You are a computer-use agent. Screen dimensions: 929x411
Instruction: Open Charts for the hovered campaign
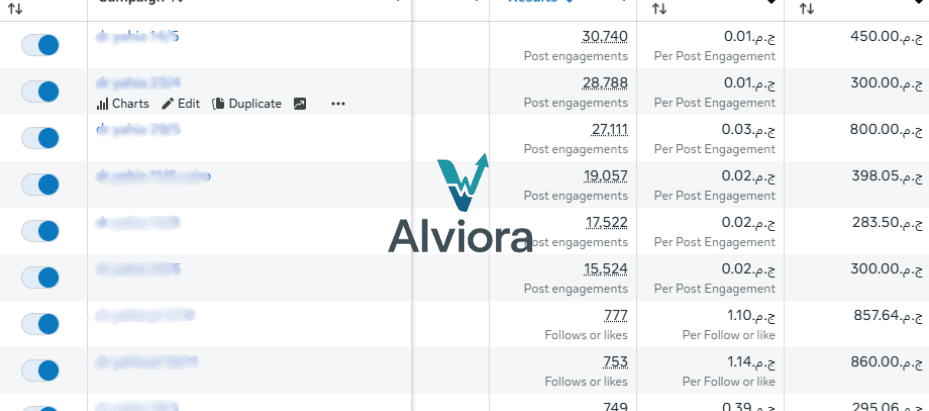pos(122,103)
